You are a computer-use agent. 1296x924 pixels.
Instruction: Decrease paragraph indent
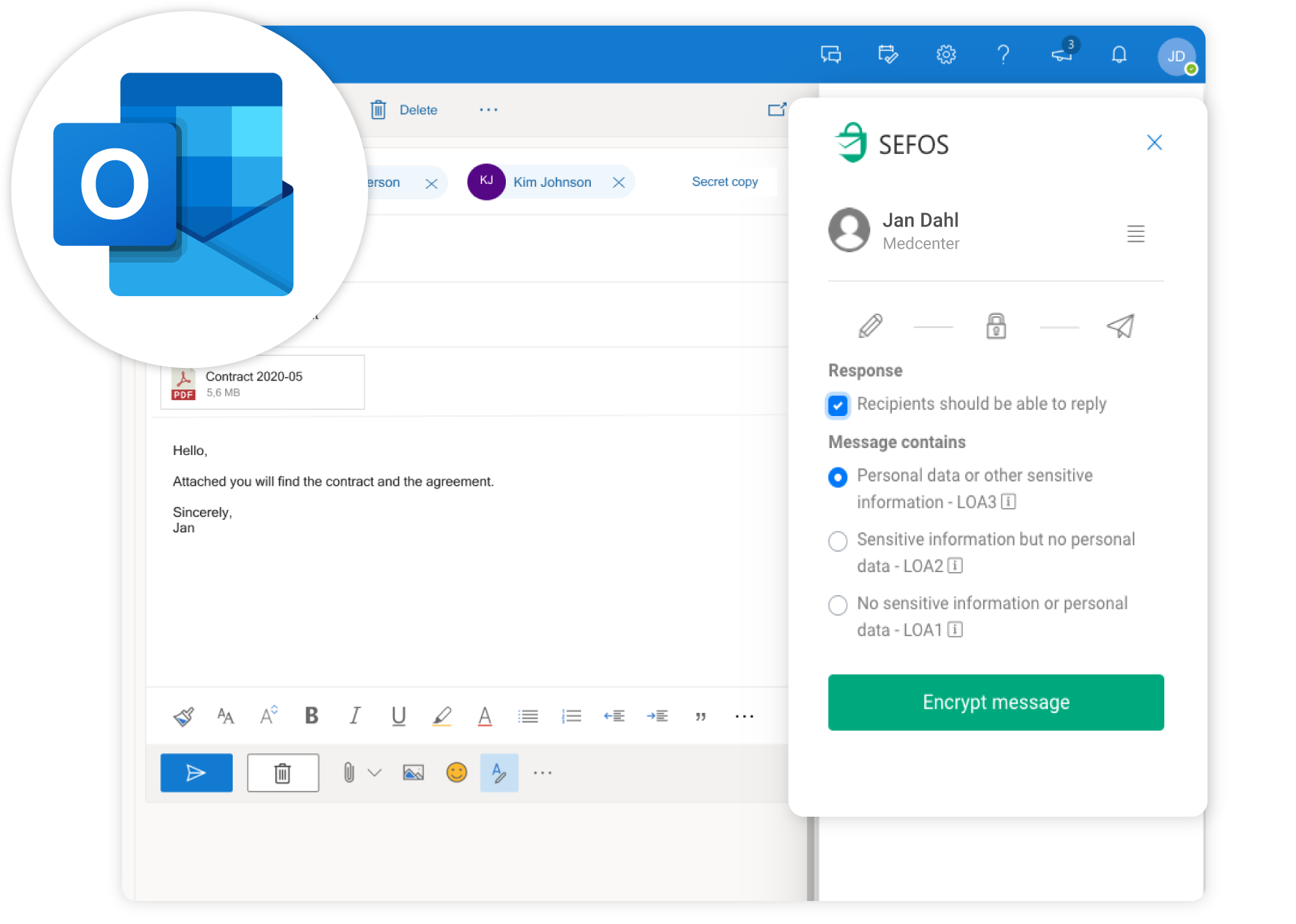point(614,716)
